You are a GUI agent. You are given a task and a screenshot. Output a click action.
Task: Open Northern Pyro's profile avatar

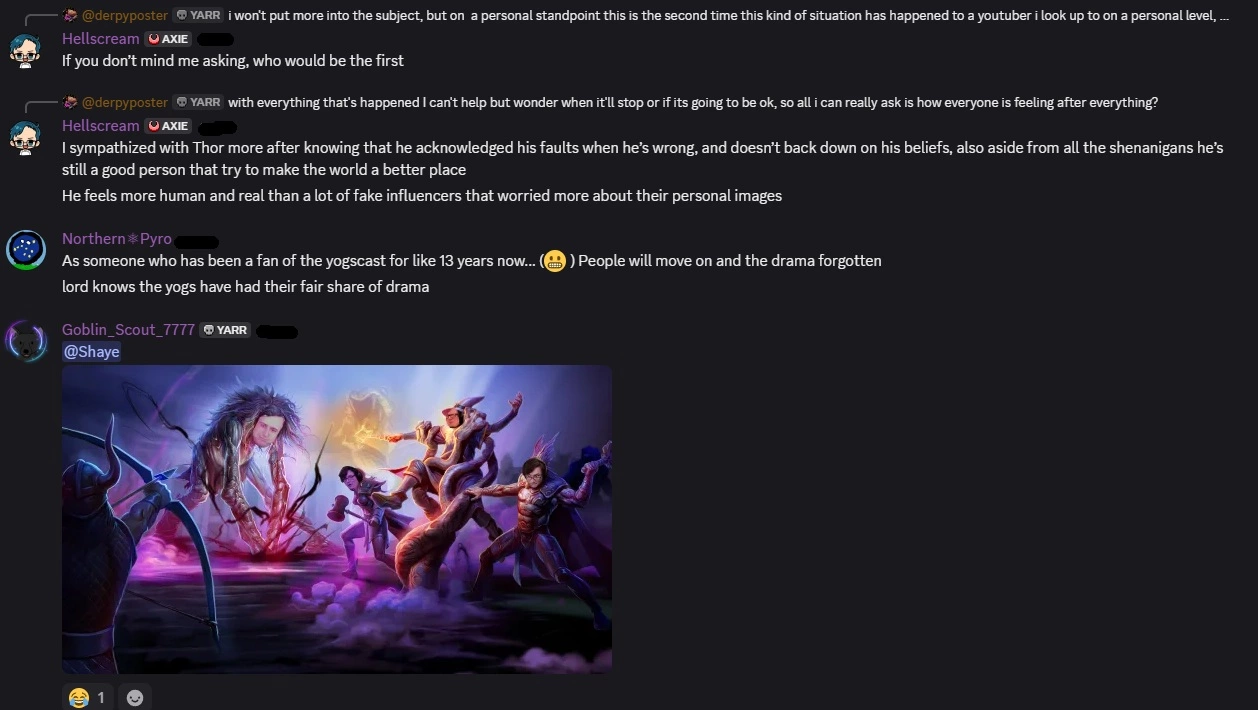click(25, 250)
